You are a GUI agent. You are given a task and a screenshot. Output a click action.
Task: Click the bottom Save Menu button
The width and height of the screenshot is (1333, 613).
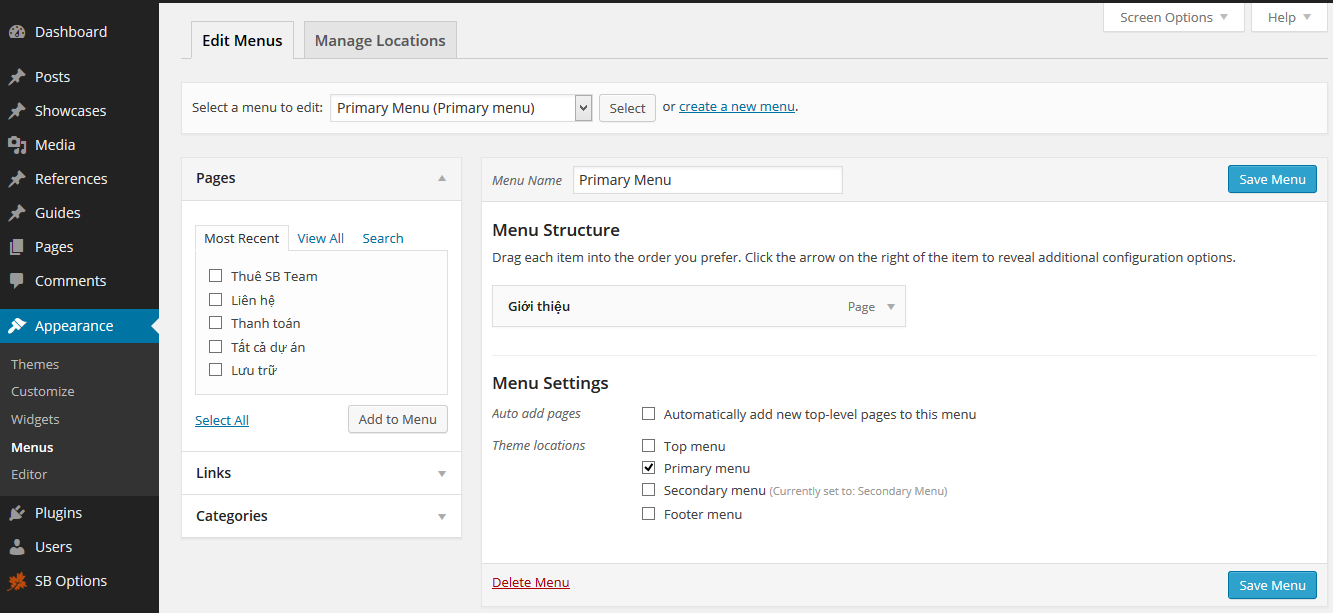(1272, 585)
